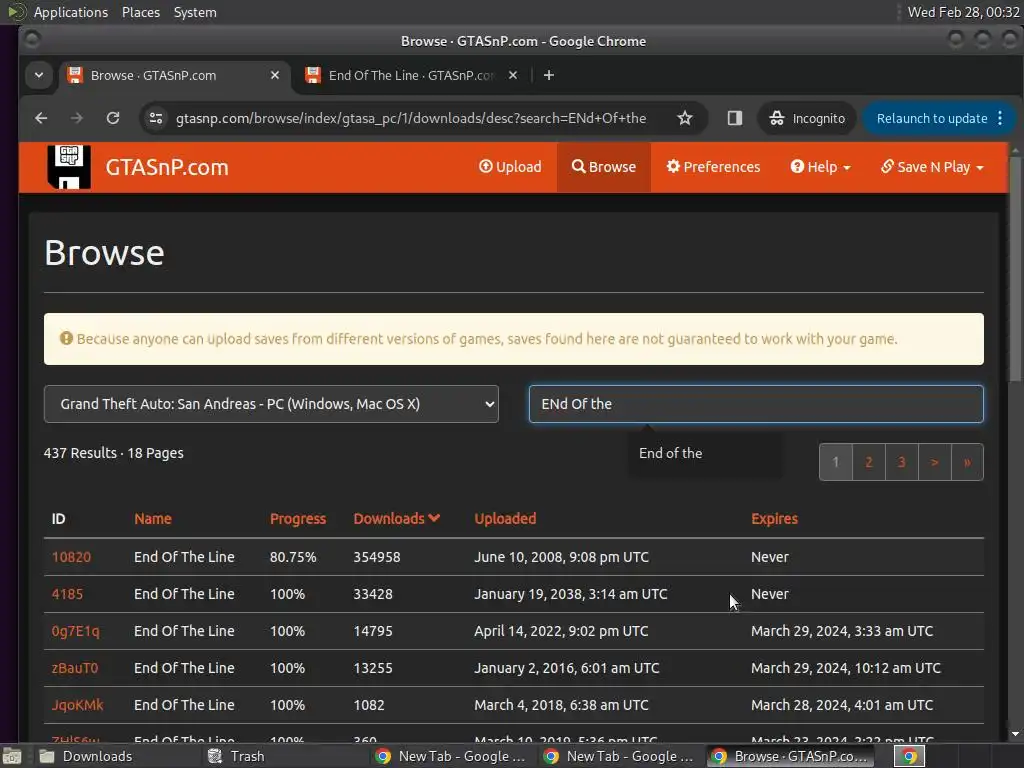Click 'January 19, 2038, 3:14 am UTC' cell
The width and height of the screenshot is (1024, 768).
click(x=571, y=594)
